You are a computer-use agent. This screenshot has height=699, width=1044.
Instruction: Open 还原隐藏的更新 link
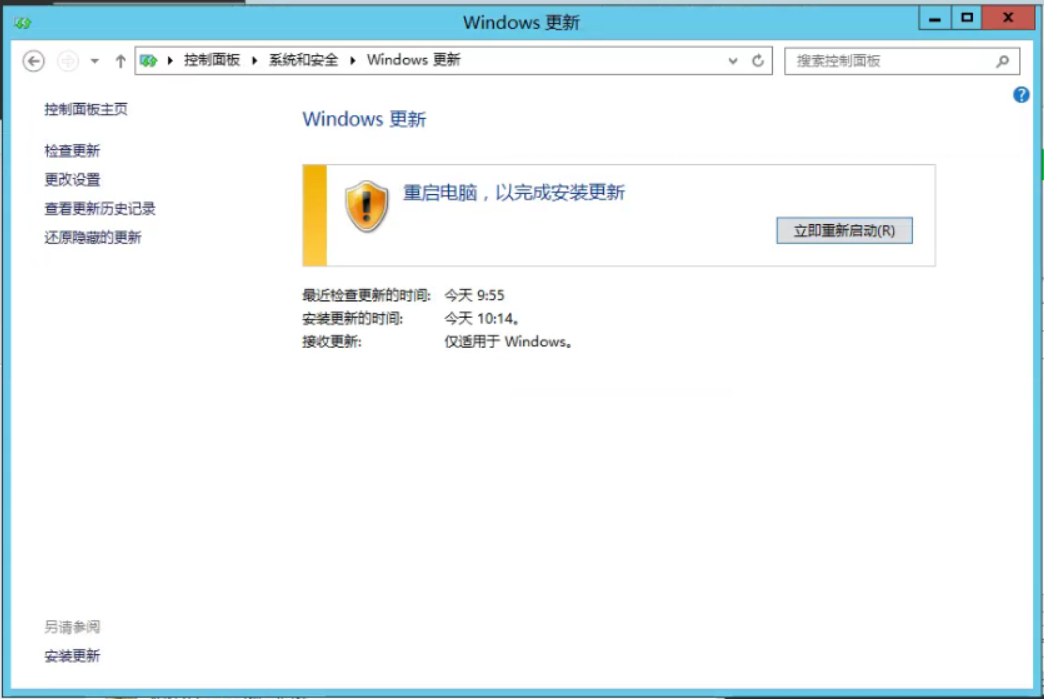[x=93, y=238]
